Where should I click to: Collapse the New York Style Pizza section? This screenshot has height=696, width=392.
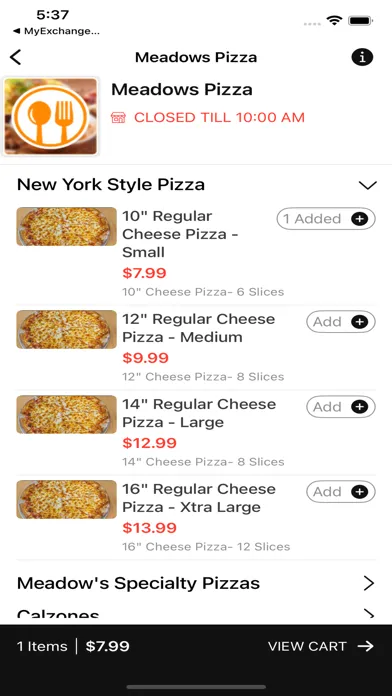[x=368, y=185]
